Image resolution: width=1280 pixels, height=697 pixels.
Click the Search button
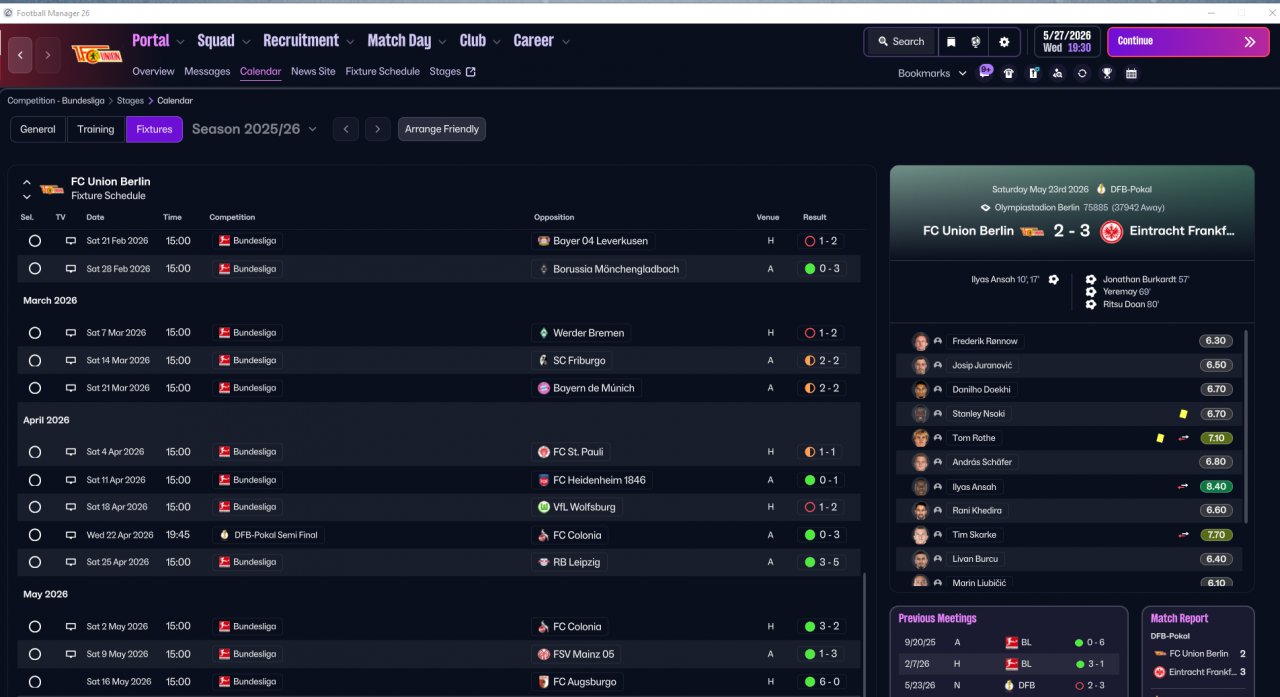901,42
